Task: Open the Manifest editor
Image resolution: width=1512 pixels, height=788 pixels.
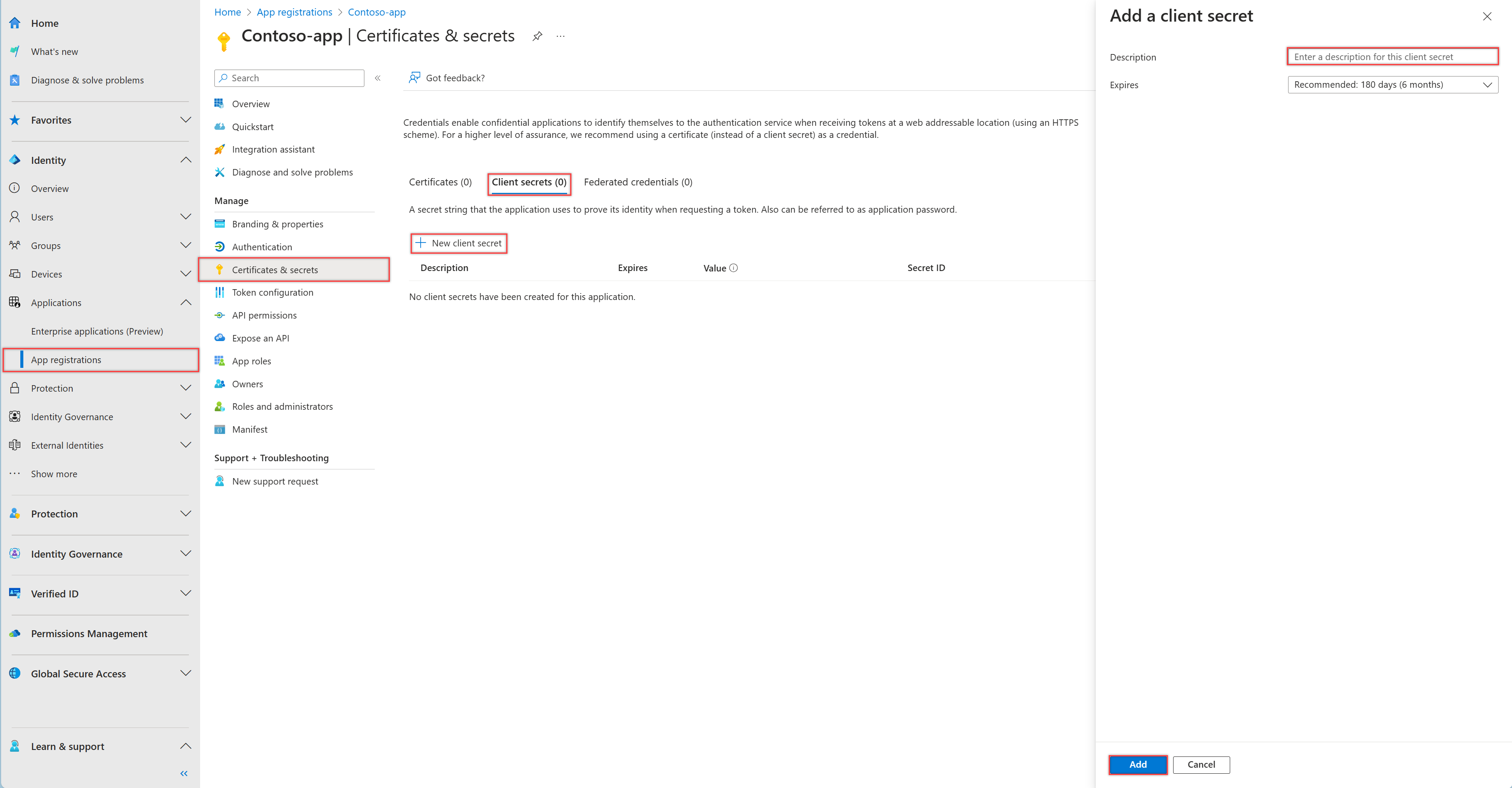Action: tap(249, 429)
